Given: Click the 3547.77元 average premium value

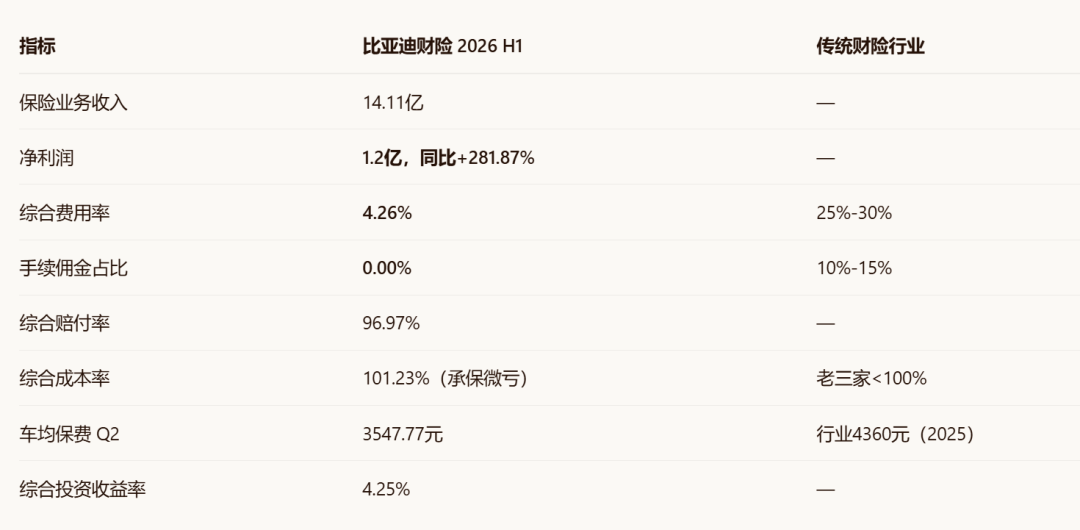Looking at the screenshot, I should [402, 434].
